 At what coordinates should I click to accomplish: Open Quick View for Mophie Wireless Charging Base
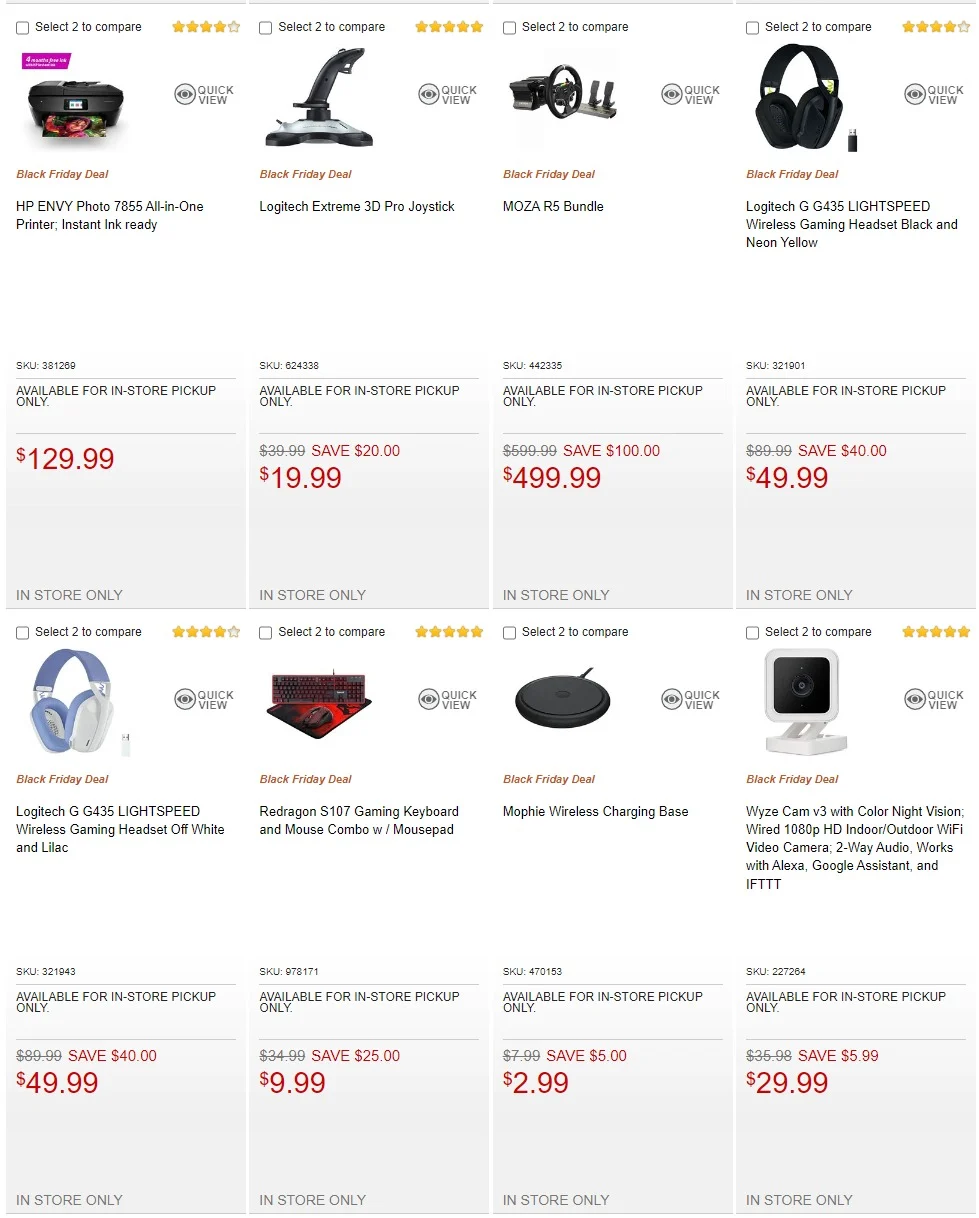(690, 700)
